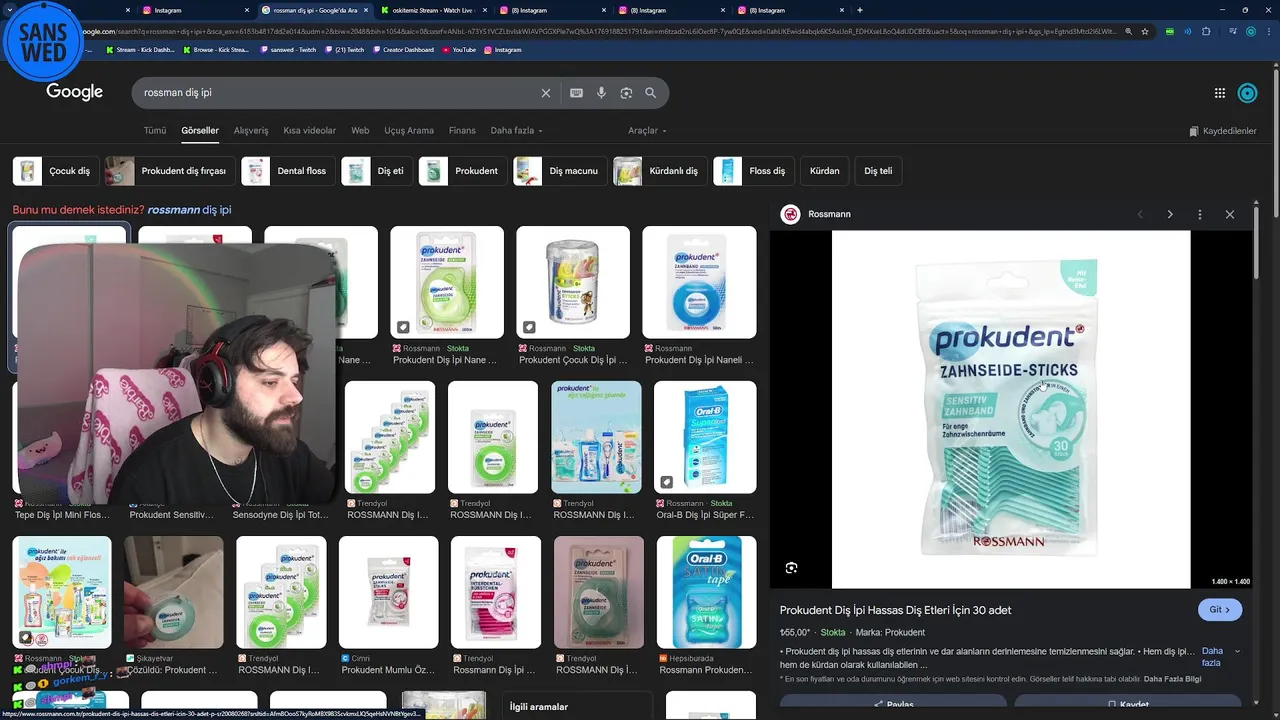Search inside image with the Lens icon on preview
This screenshot has width=1280, height=720.
[x=791, y=568]
